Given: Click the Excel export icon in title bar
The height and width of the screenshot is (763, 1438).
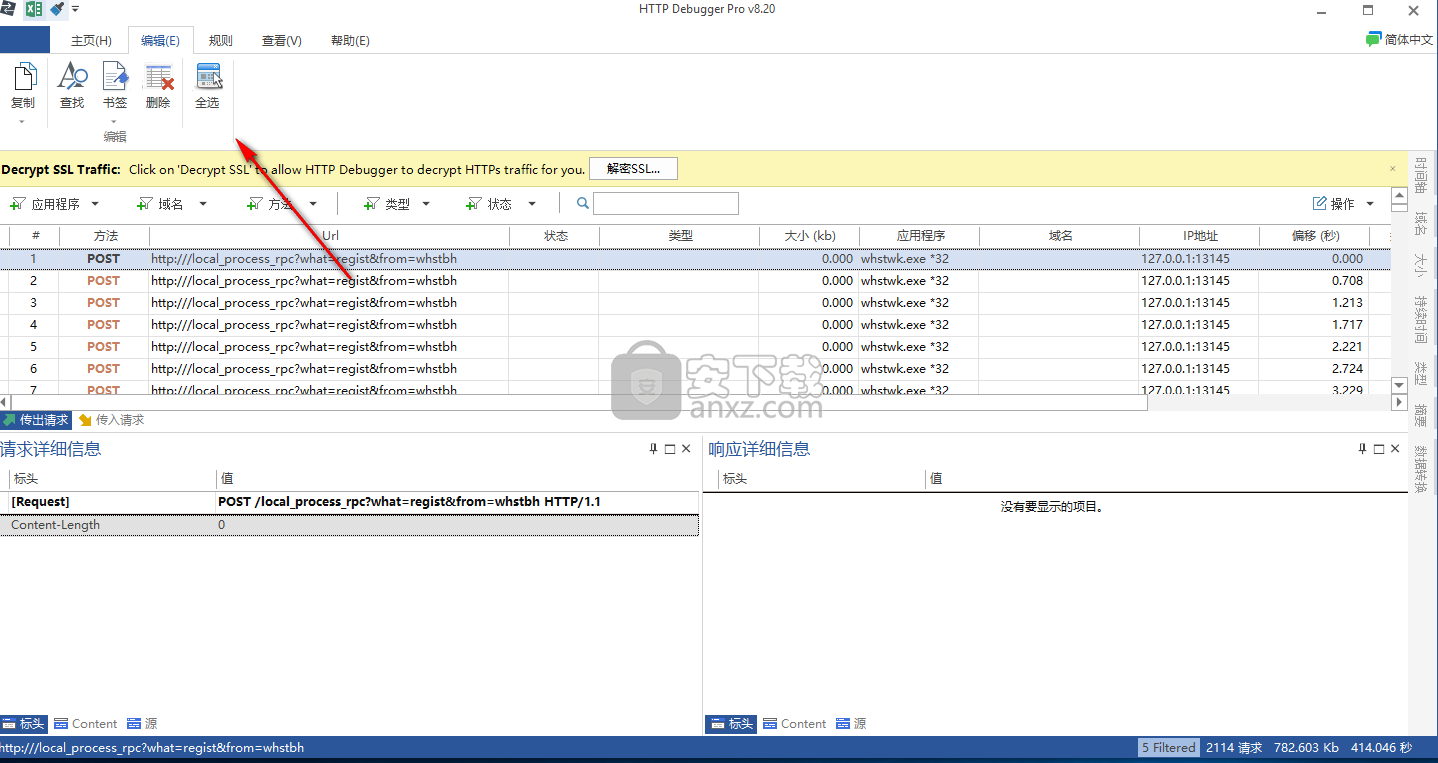Looking at the screenshot, I should point(34,9).
